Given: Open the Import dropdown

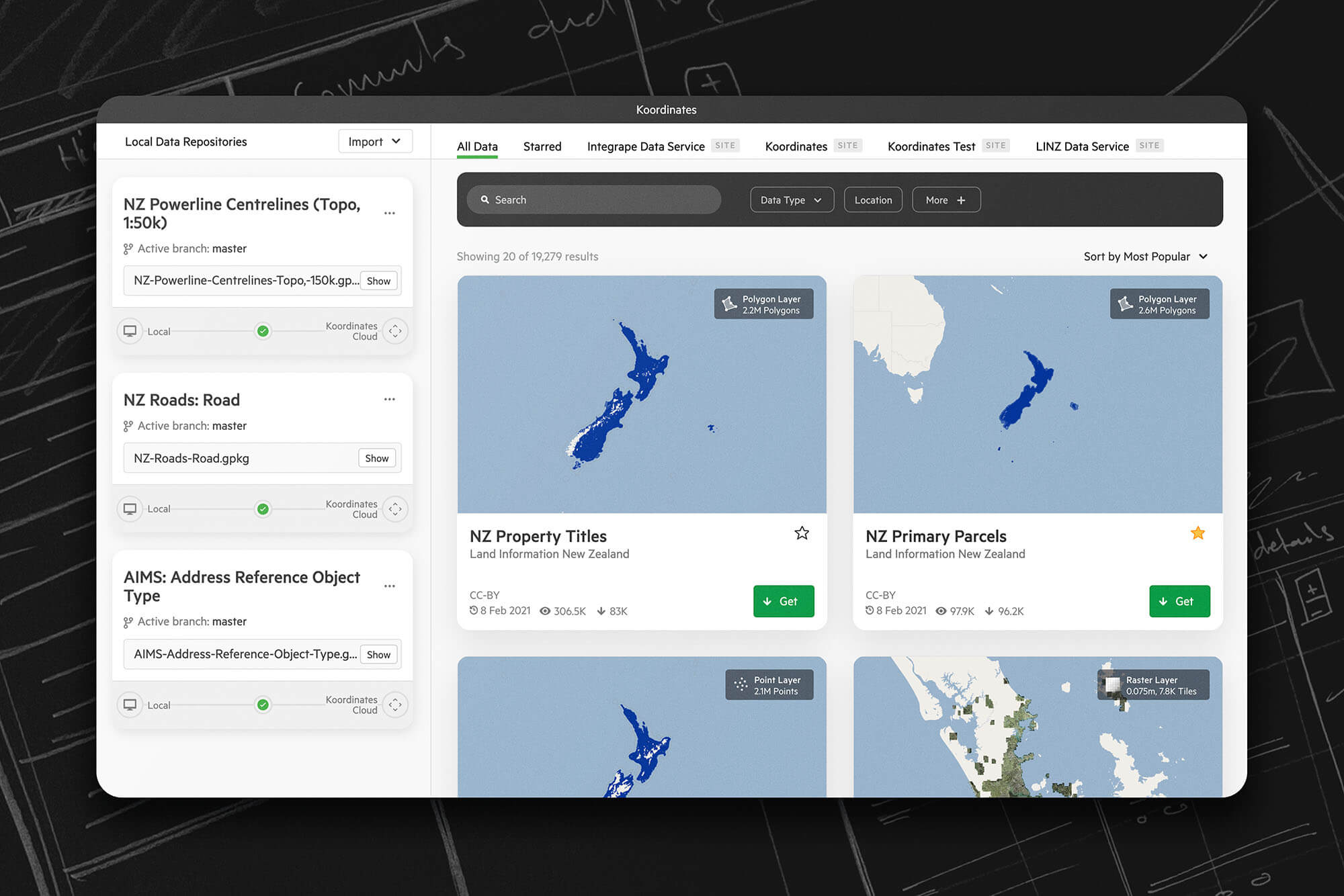Looking at the screenshot, I should pyautogui.click(x=374, y=141).
